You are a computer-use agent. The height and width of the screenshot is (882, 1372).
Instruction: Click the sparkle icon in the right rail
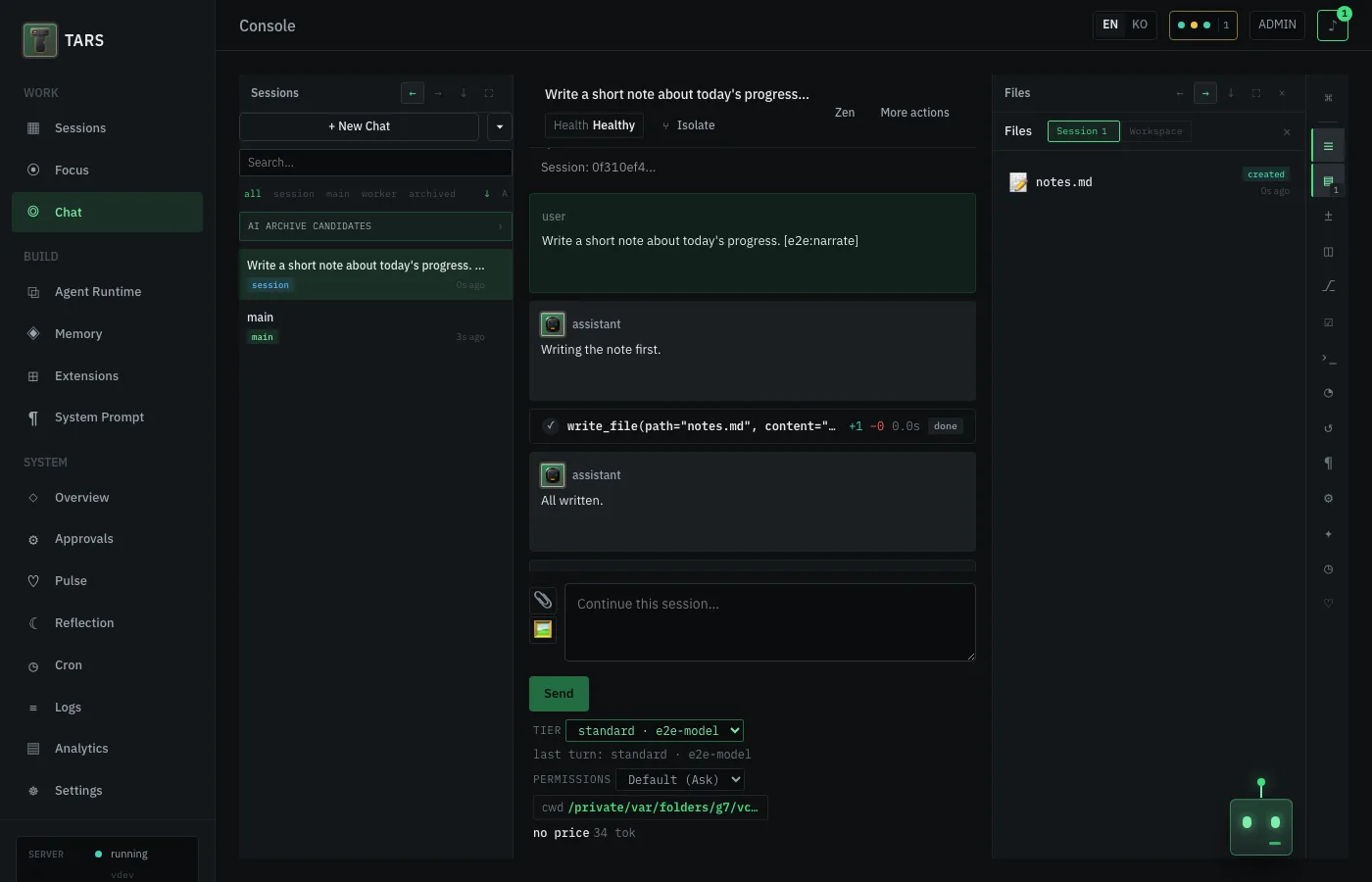pos(1328,534)
